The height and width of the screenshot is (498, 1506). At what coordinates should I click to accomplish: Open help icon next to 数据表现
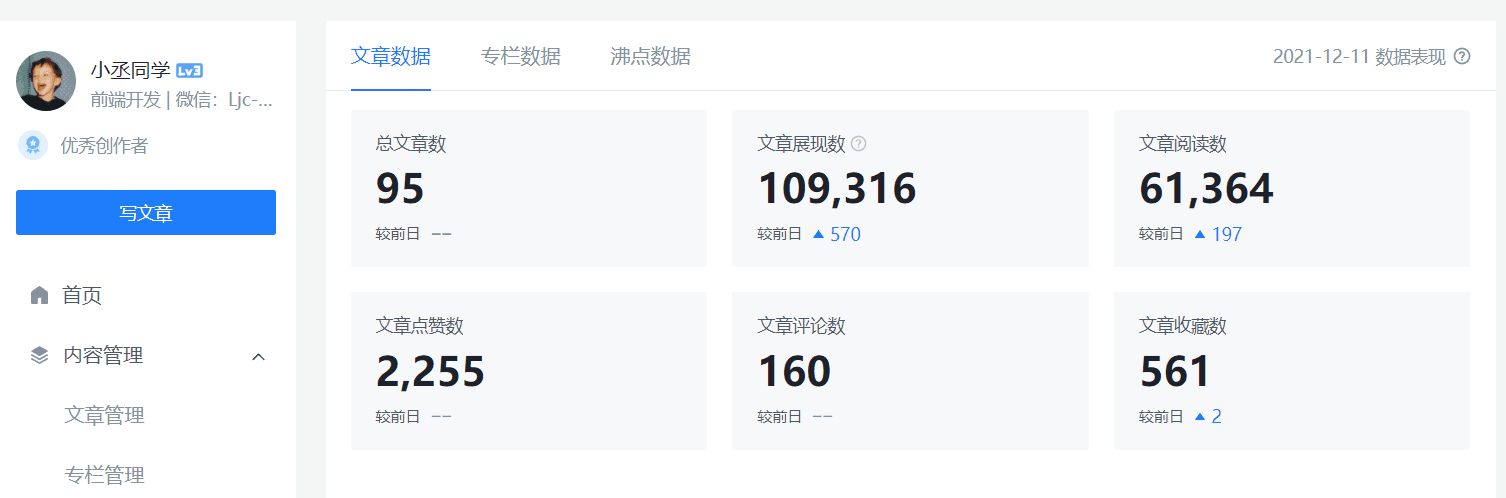tap(1462, 56)
